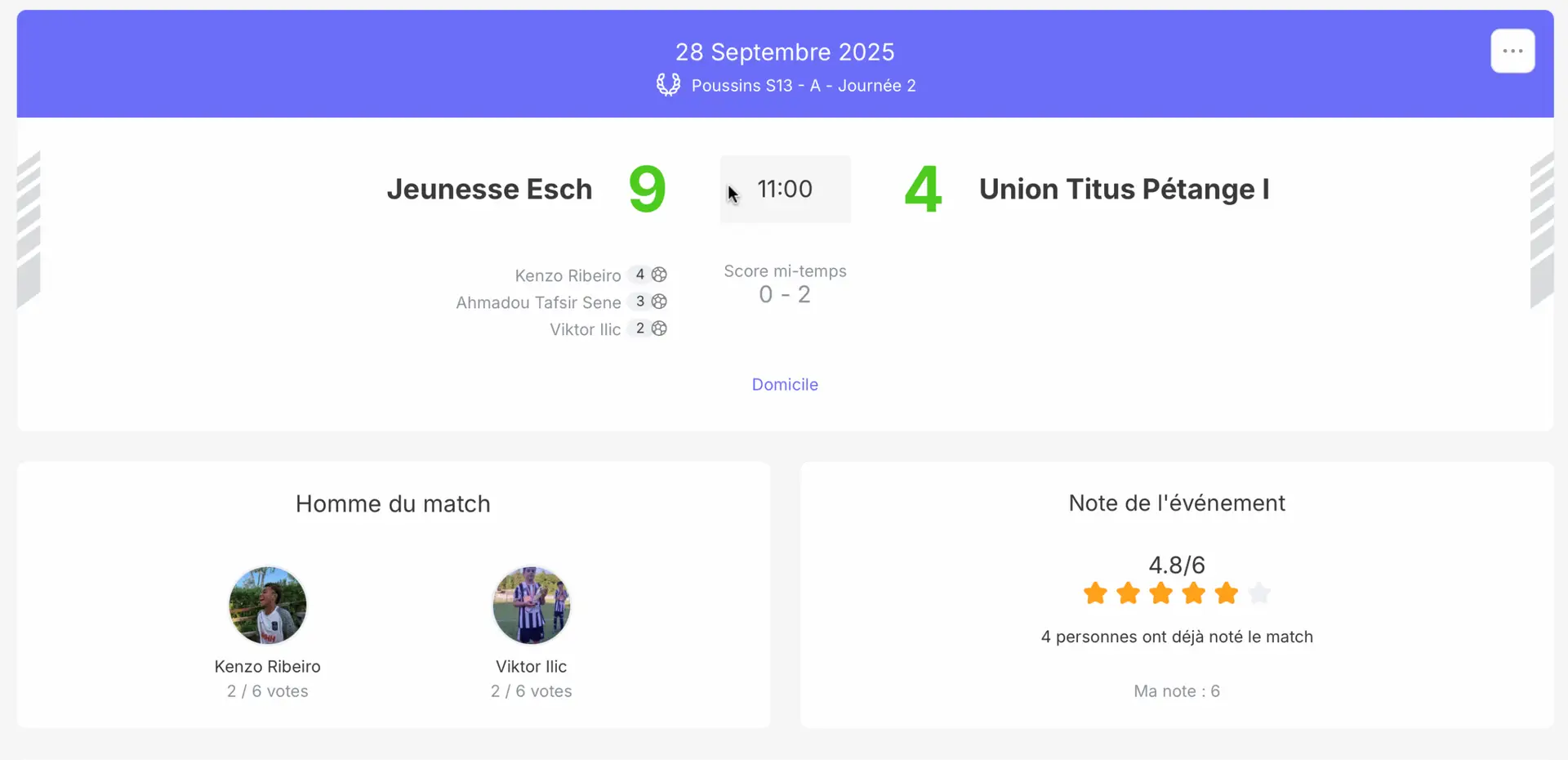The image size is (1568, 760).
Task: Click the third rating star
Action: tap(1160, 593)
